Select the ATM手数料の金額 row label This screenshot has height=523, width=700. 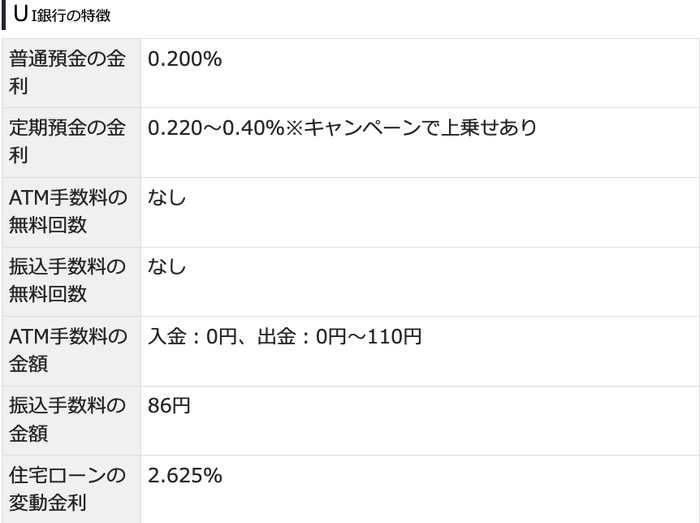(68, 350)
